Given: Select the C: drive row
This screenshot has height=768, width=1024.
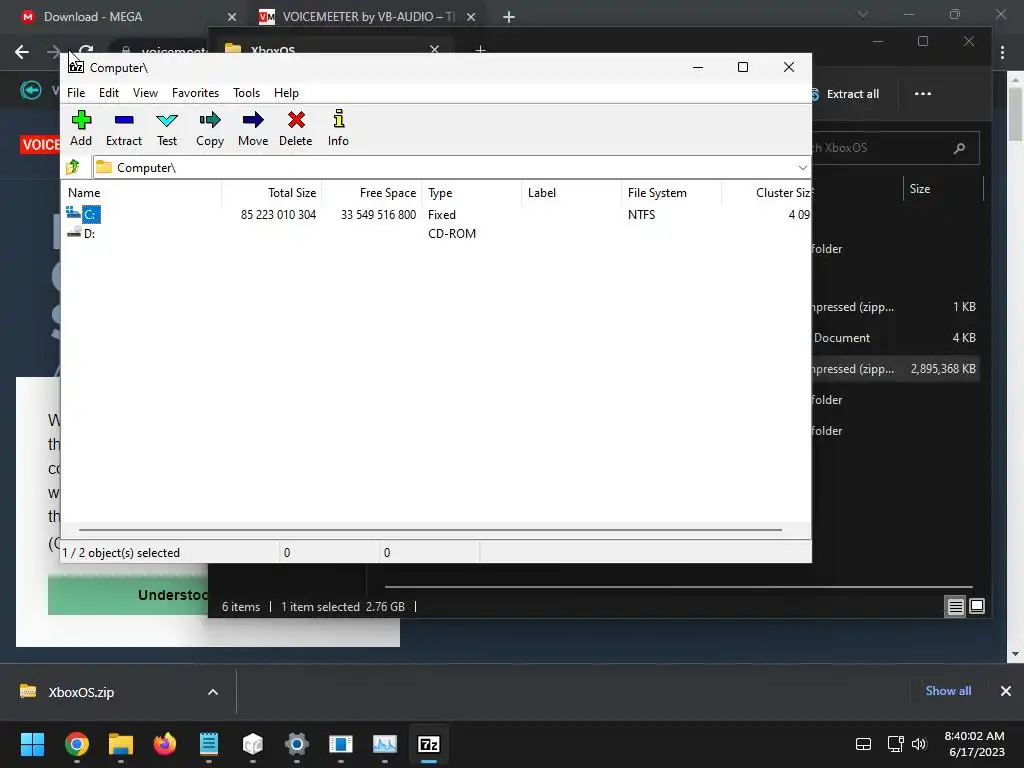Looking at the screenshot, I should click(436, 214).
